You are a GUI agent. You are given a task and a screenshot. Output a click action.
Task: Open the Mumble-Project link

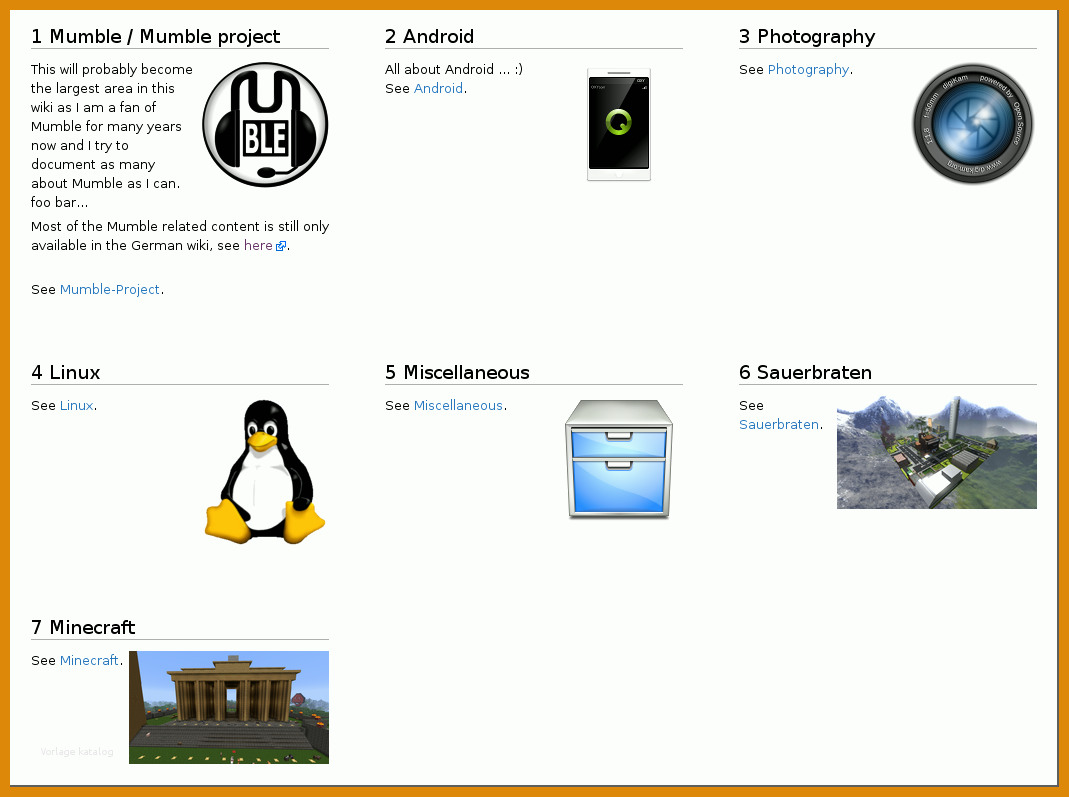tap(110, 290)
